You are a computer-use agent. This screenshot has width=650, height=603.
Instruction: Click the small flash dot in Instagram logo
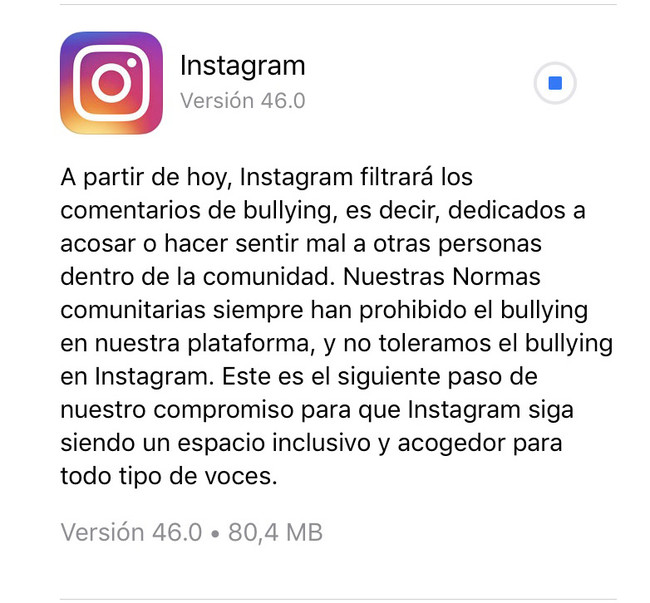pos(132,63)
